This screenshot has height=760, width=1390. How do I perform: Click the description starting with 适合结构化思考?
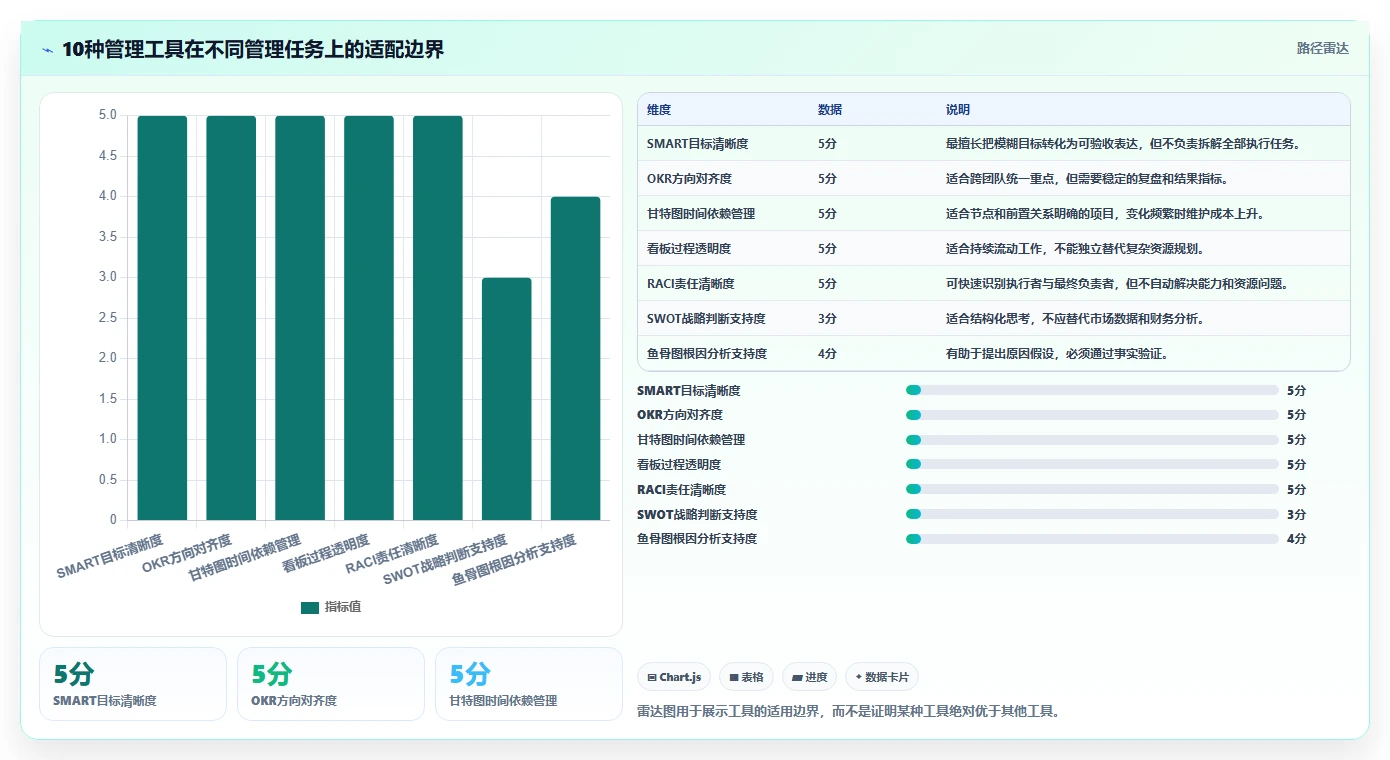(1075, 319)
